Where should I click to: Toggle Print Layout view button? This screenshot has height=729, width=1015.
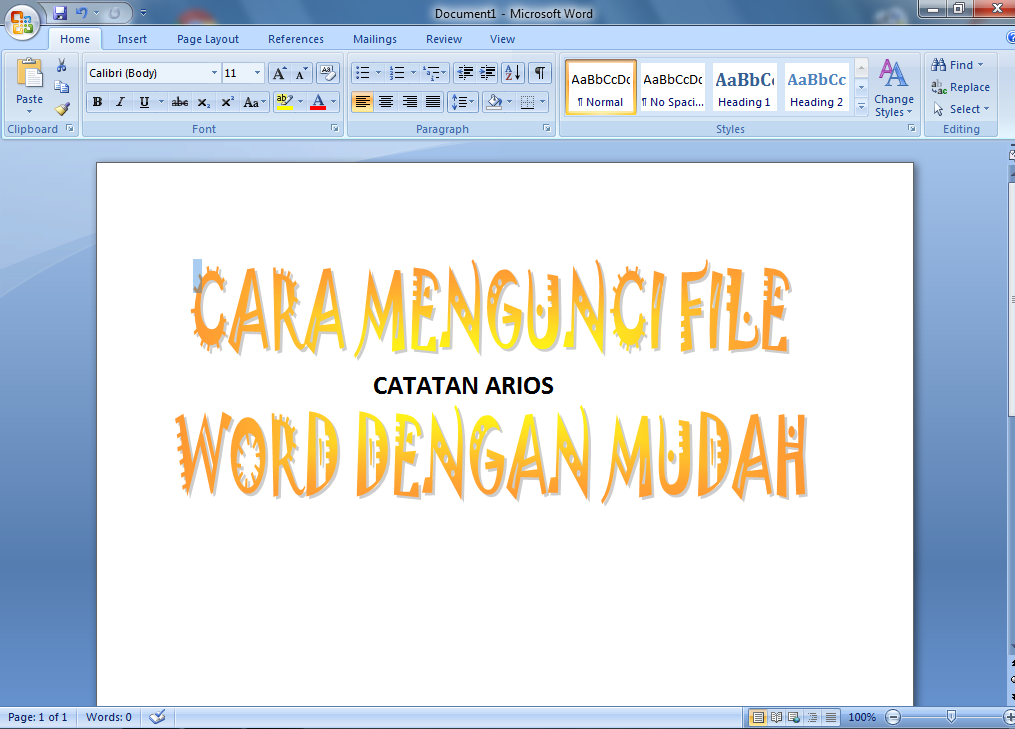tap(758, 717)
